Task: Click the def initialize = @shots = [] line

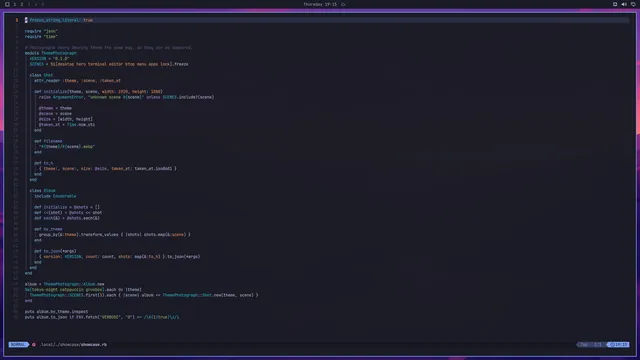Action: coord(67,207)
